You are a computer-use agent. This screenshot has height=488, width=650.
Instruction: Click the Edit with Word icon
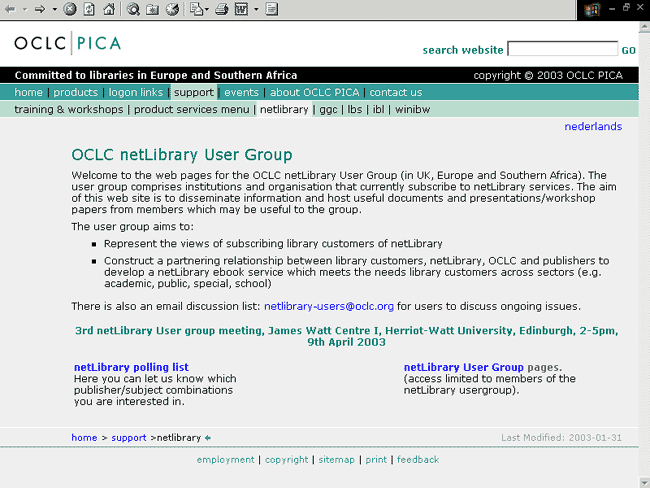coord(242,9)
